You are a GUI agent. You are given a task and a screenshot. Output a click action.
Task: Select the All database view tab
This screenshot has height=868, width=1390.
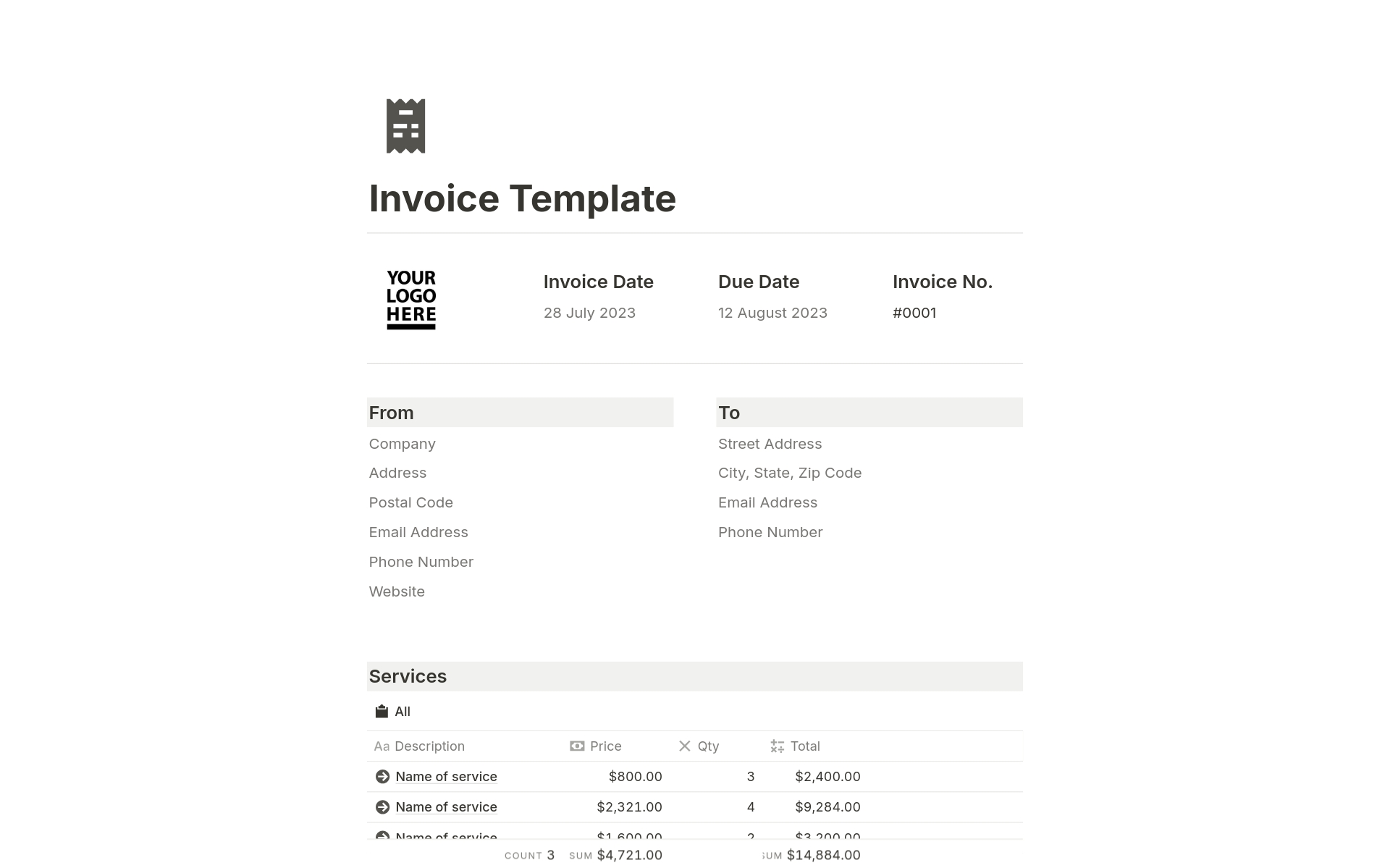pyautogui.click(x=402, y=712)
